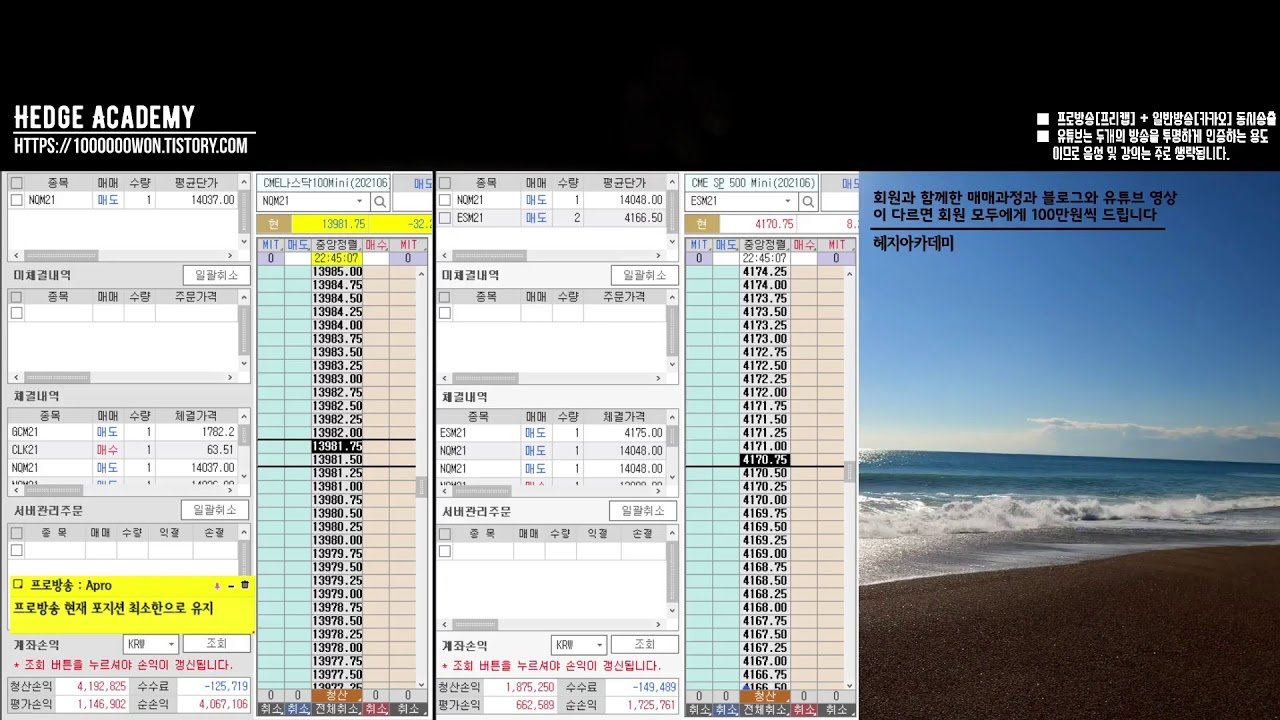The width and height of the screenshot is (1280, 720).
Task: Click 전체취소 button under NQM21 ladder
Action: (337, 709)
